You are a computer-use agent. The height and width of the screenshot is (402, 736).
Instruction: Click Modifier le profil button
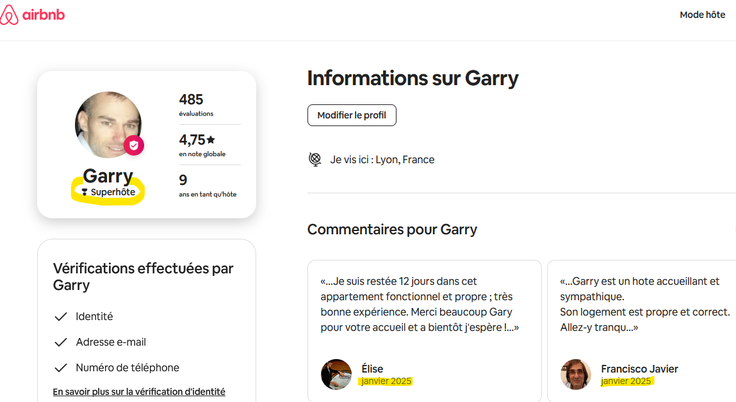click(x=352, y=115)
